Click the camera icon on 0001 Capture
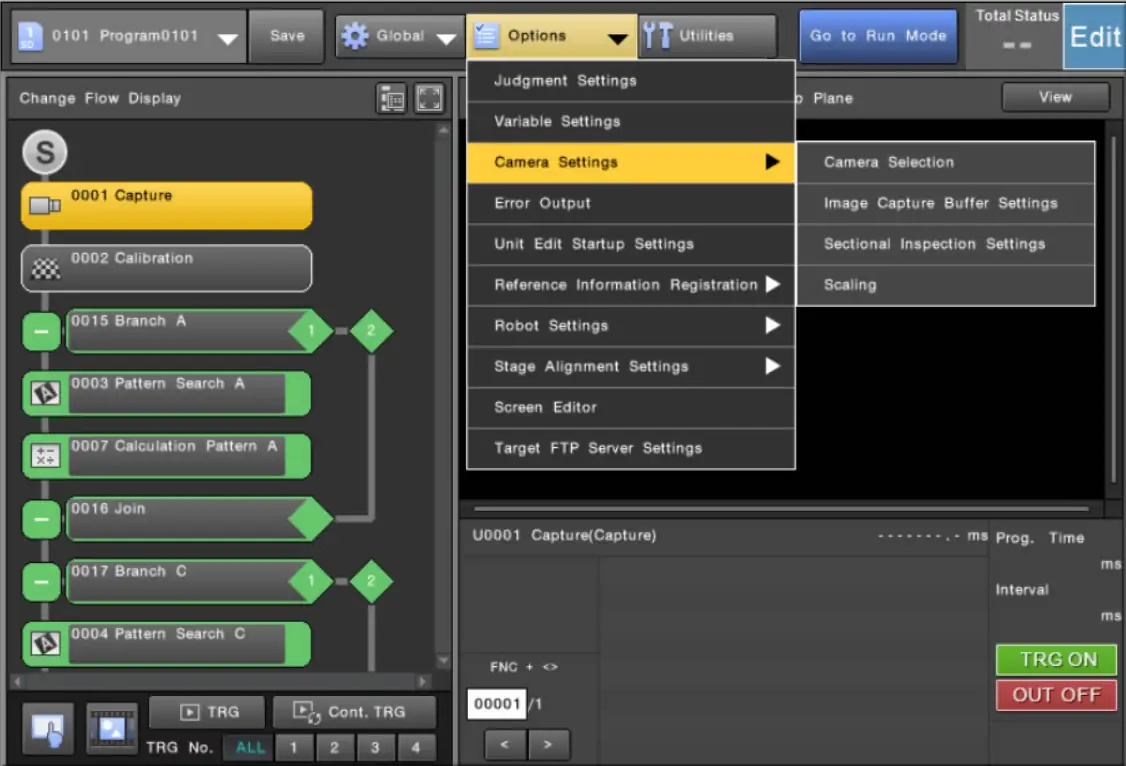The width and height of the screenshot is (1126, 766). tap(44, 206)
